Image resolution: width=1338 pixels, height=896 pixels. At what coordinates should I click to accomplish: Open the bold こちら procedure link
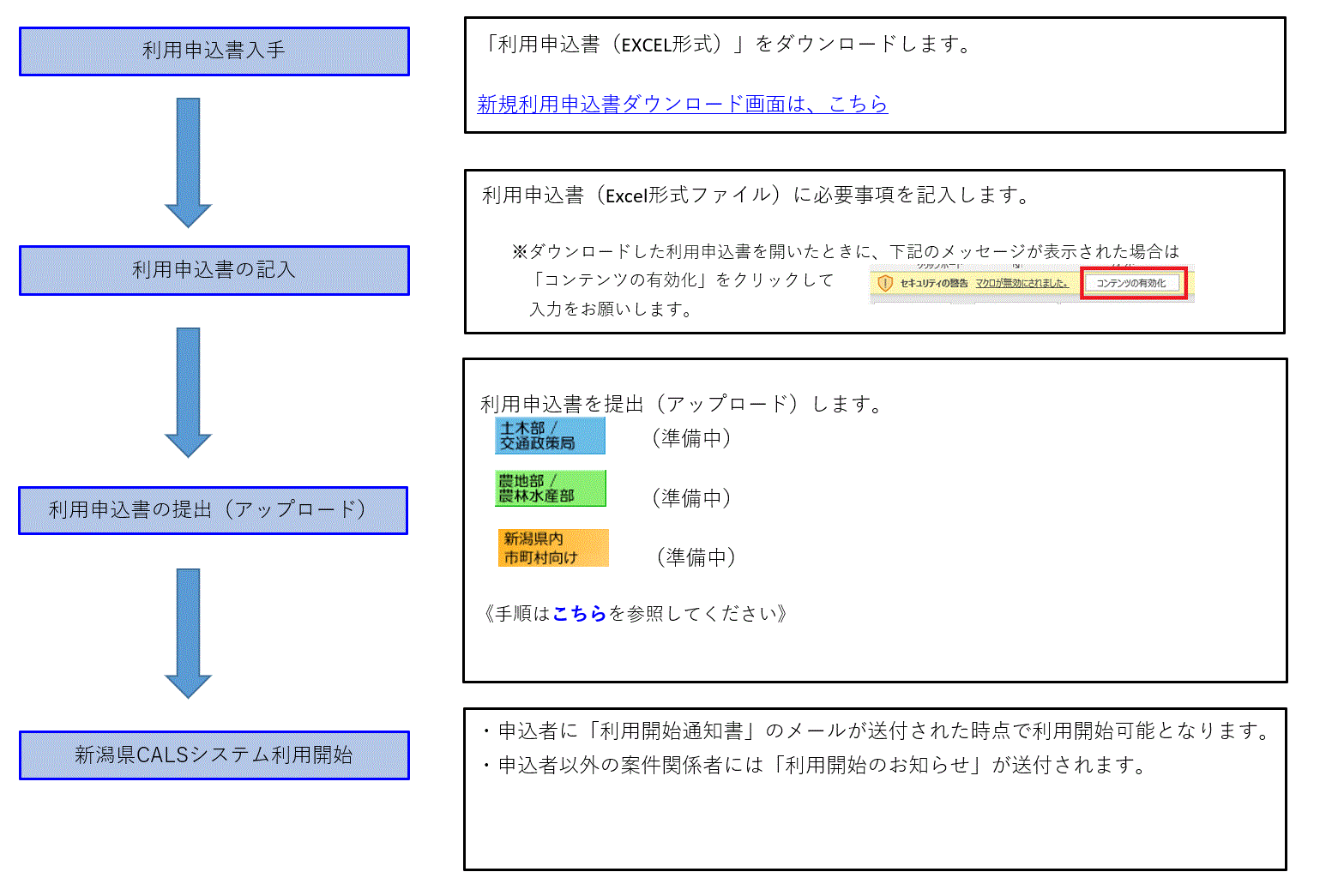(580, 613)
